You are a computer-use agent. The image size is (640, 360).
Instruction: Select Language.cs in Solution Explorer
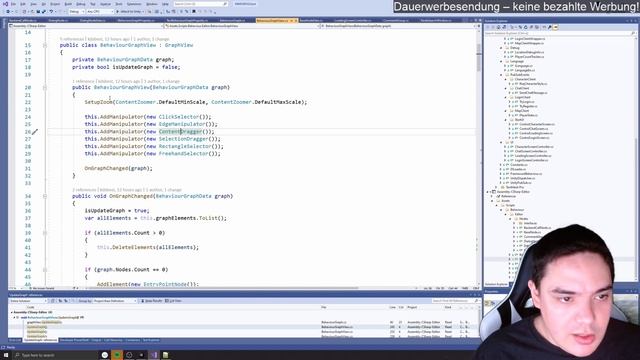tap(524, 66)
